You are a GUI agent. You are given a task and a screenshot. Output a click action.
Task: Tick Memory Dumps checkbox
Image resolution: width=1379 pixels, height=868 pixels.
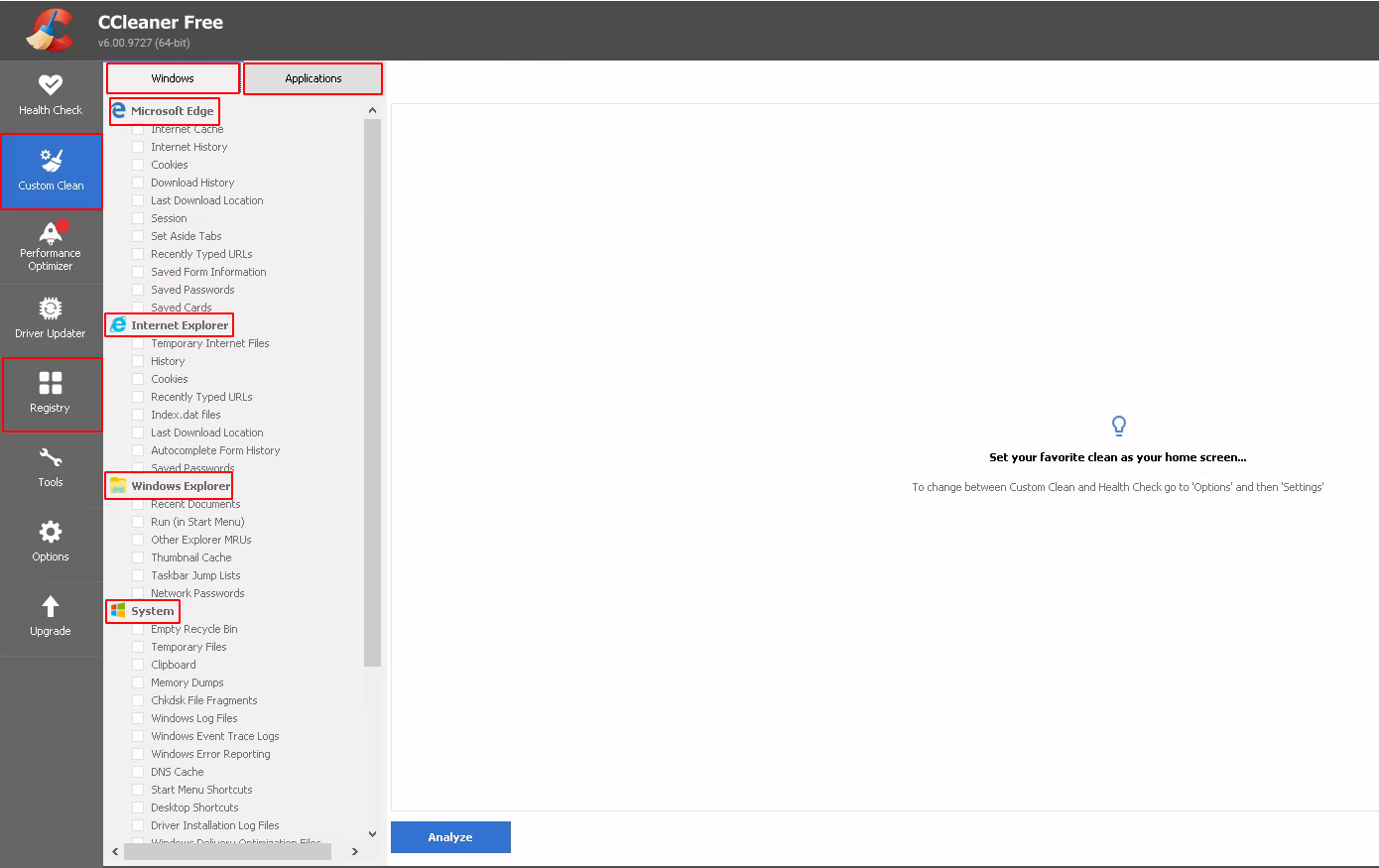click(138, 682)
